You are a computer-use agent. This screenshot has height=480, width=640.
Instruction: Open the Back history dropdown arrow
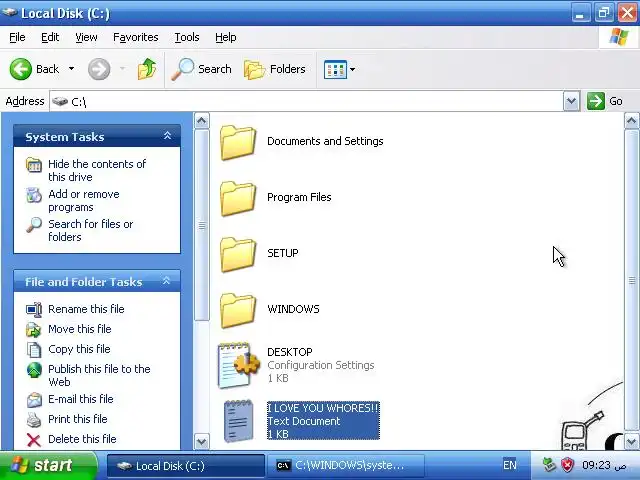pyautogui.click(x=71, y=69)
